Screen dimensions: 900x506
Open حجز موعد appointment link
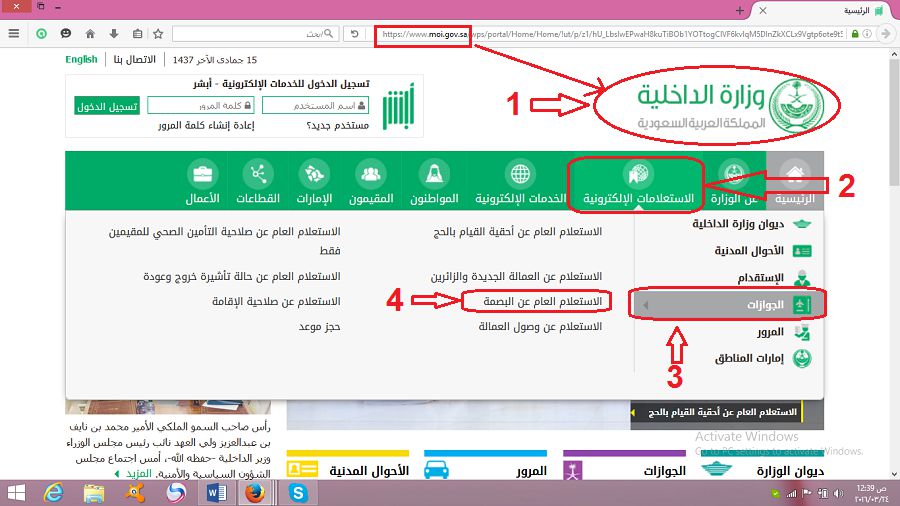(319, 326)
